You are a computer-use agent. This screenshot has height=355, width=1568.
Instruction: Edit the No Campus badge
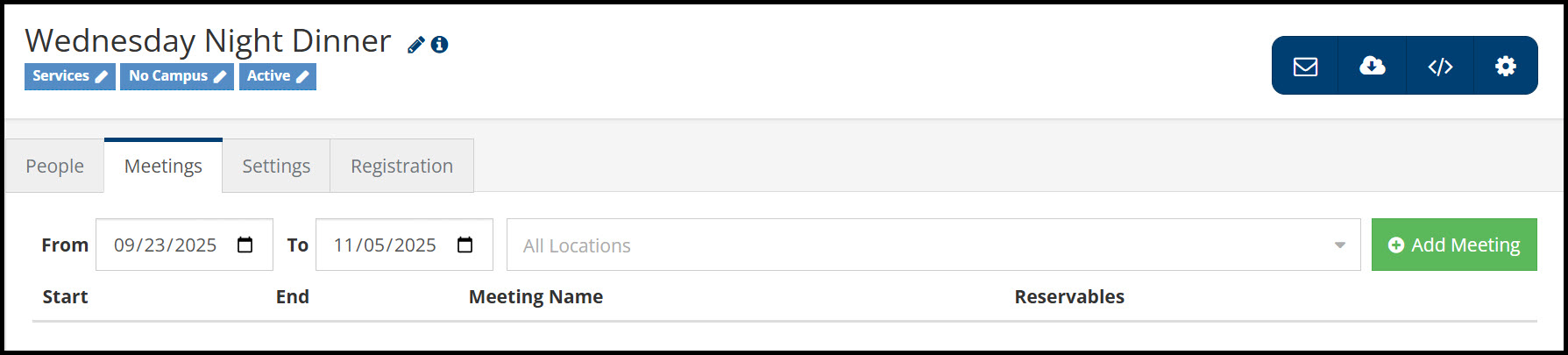click(176, 76)
